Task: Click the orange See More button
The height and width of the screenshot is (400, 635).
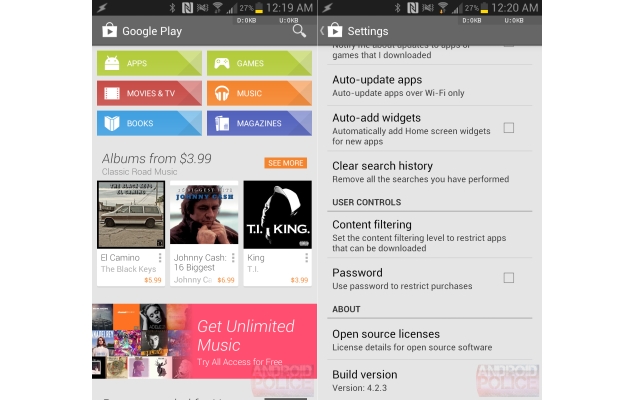Action: (286, 163)
